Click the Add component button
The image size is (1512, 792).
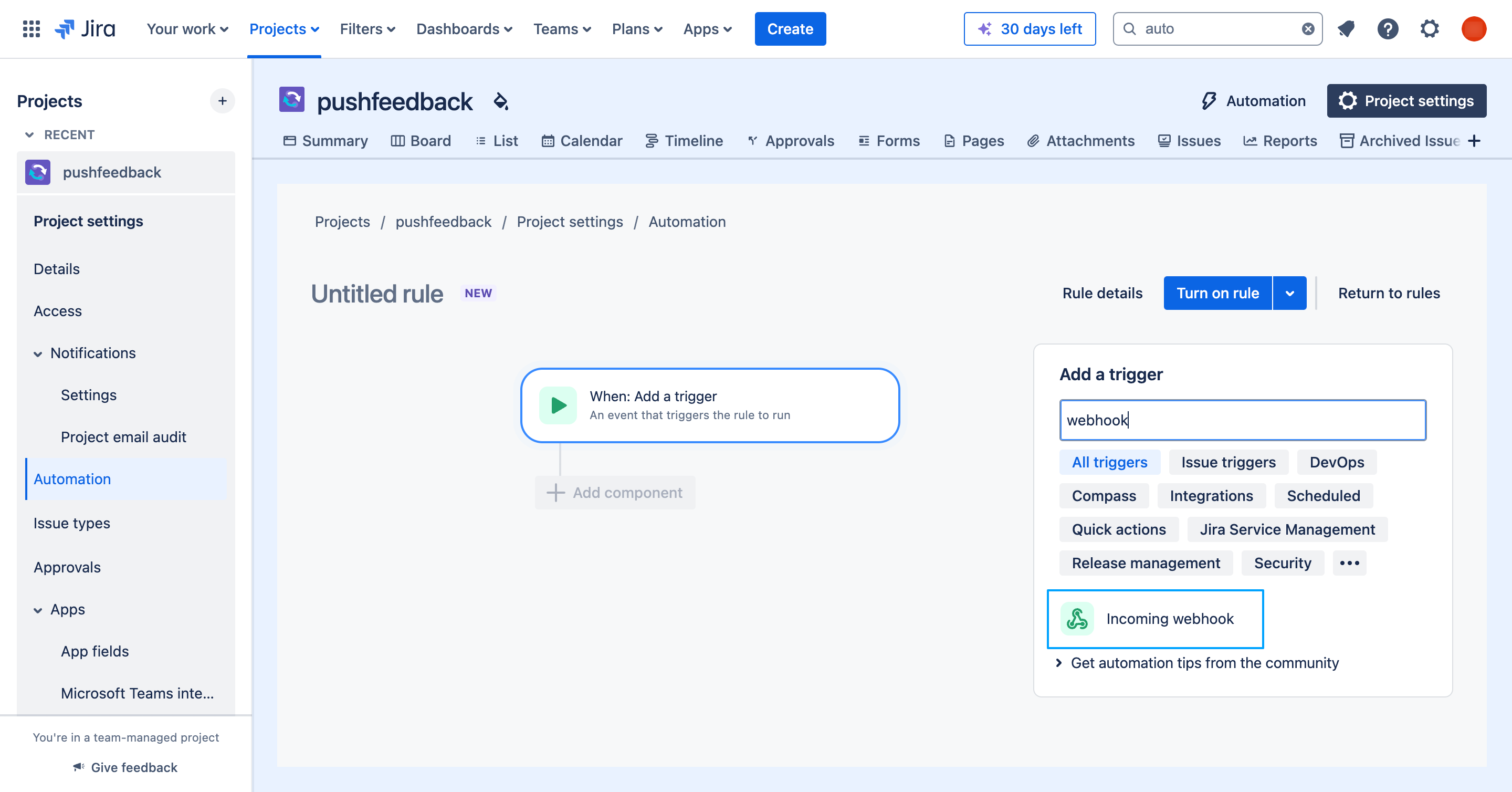617,492
